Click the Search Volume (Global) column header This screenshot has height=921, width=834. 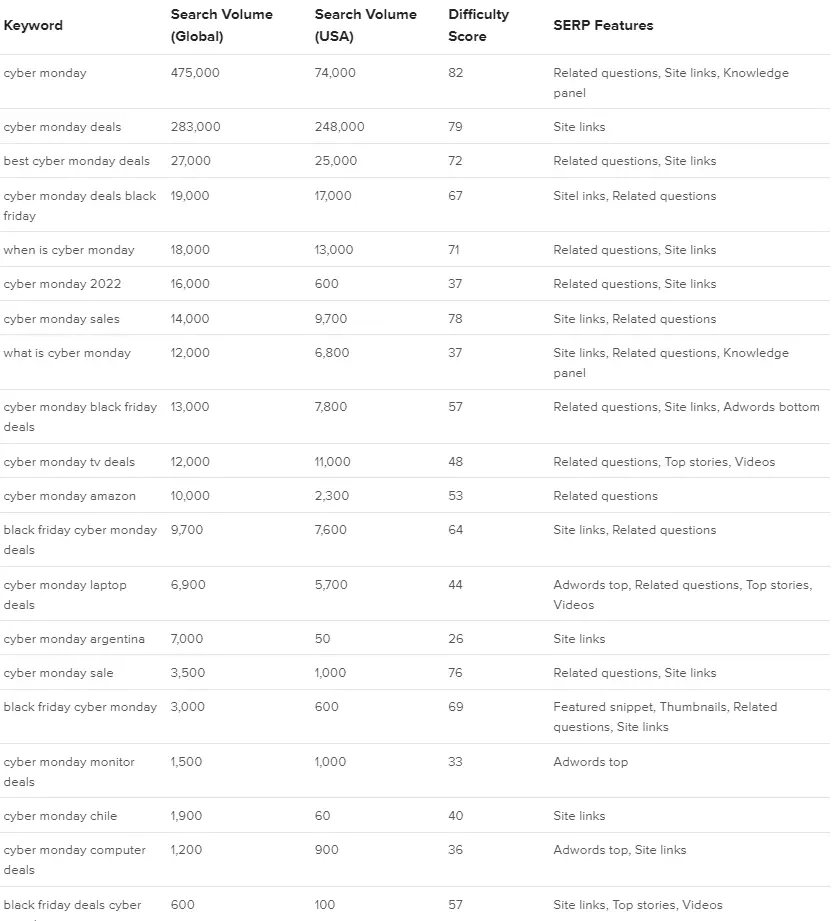coord(221,26)
